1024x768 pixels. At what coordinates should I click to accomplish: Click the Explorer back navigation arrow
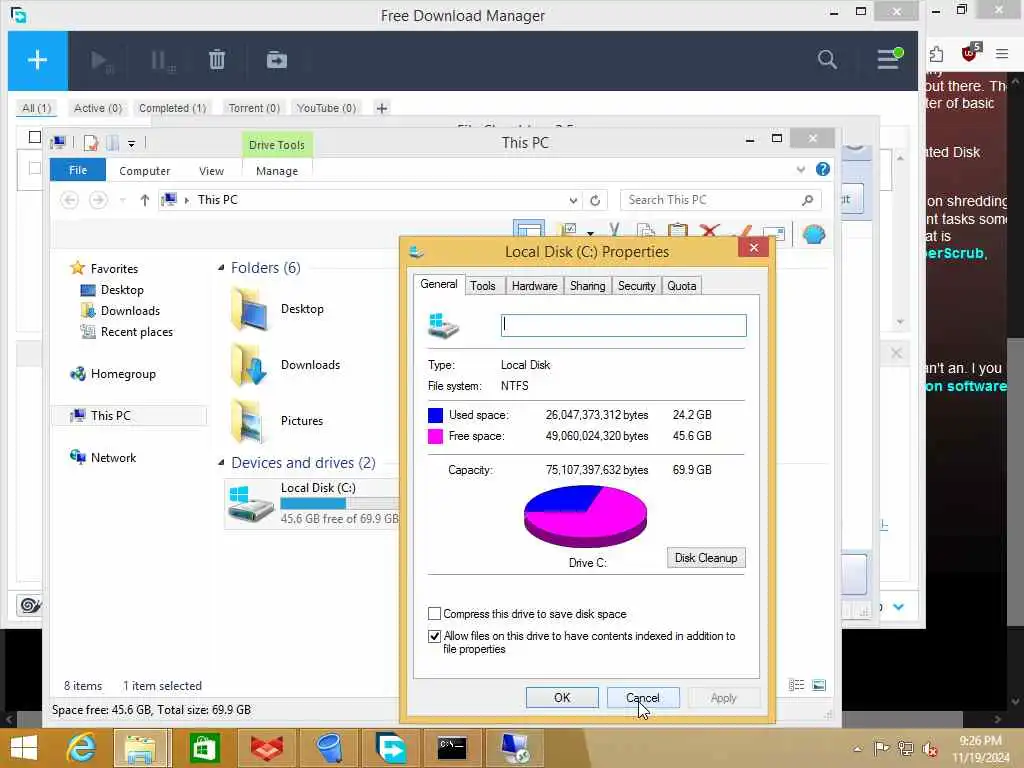point(70,200)
